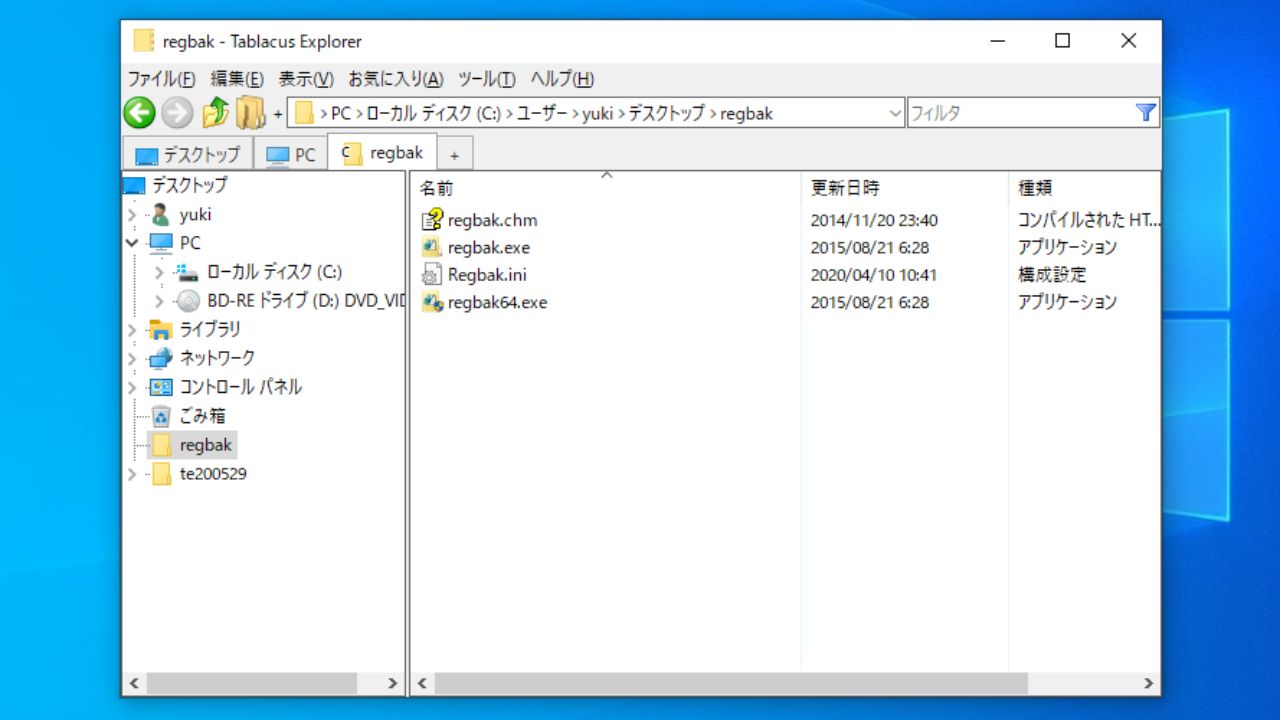
Task: Click the Regbak.ini settings file icon
Action: [432, 275]
